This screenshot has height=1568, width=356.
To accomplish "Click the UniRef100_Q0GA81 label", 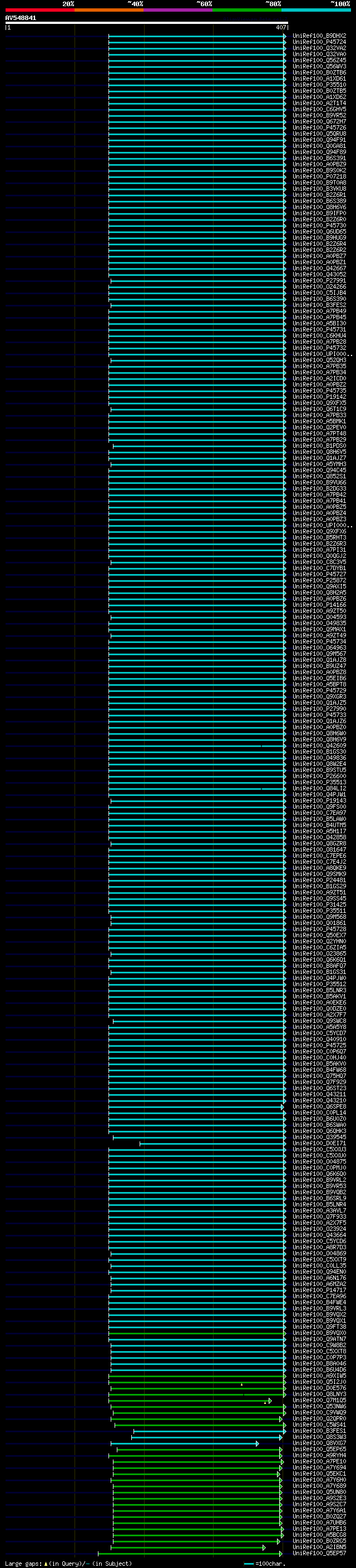I will [x=319, y=146].
